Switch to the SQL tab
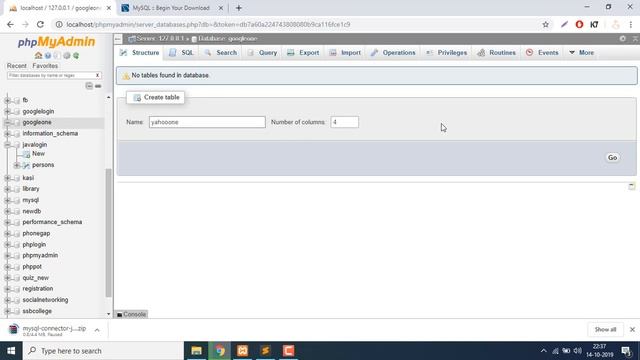Image resolution: width=640 pixels, height=360 pixels. pyautogui.click(x=182, y=53)
